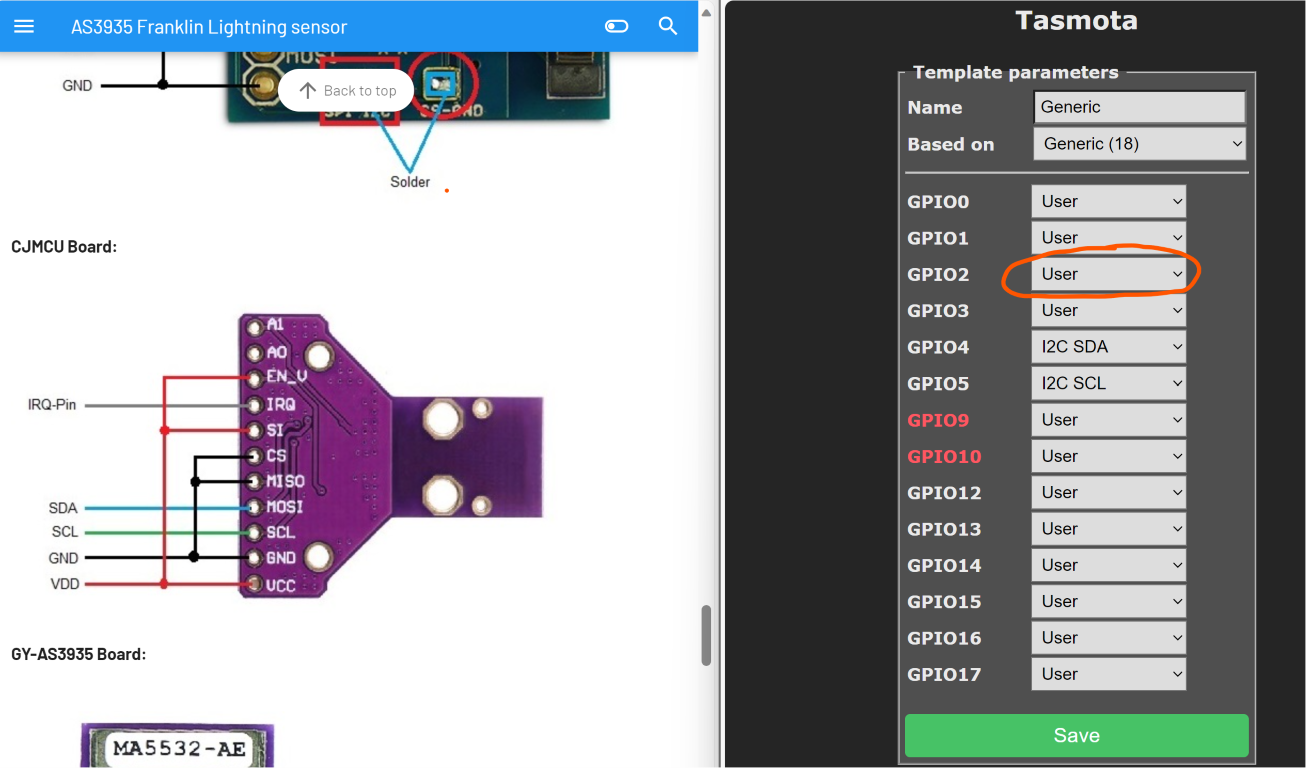Screen dimensions: 1306x768
Task: Open the GPIO5 I2C SCL dropdown
Action: coord(1108,383)
